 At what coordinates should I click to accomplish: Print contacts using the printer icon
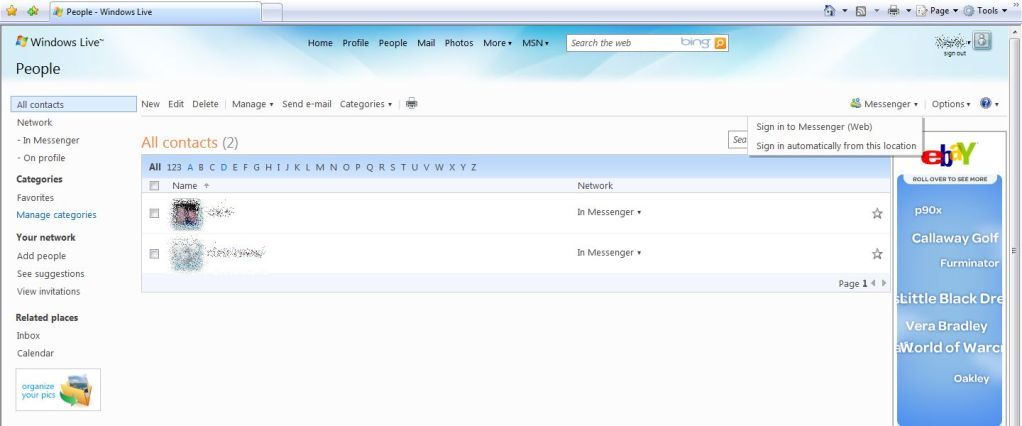pyautogui.click(x=411, y=103)
